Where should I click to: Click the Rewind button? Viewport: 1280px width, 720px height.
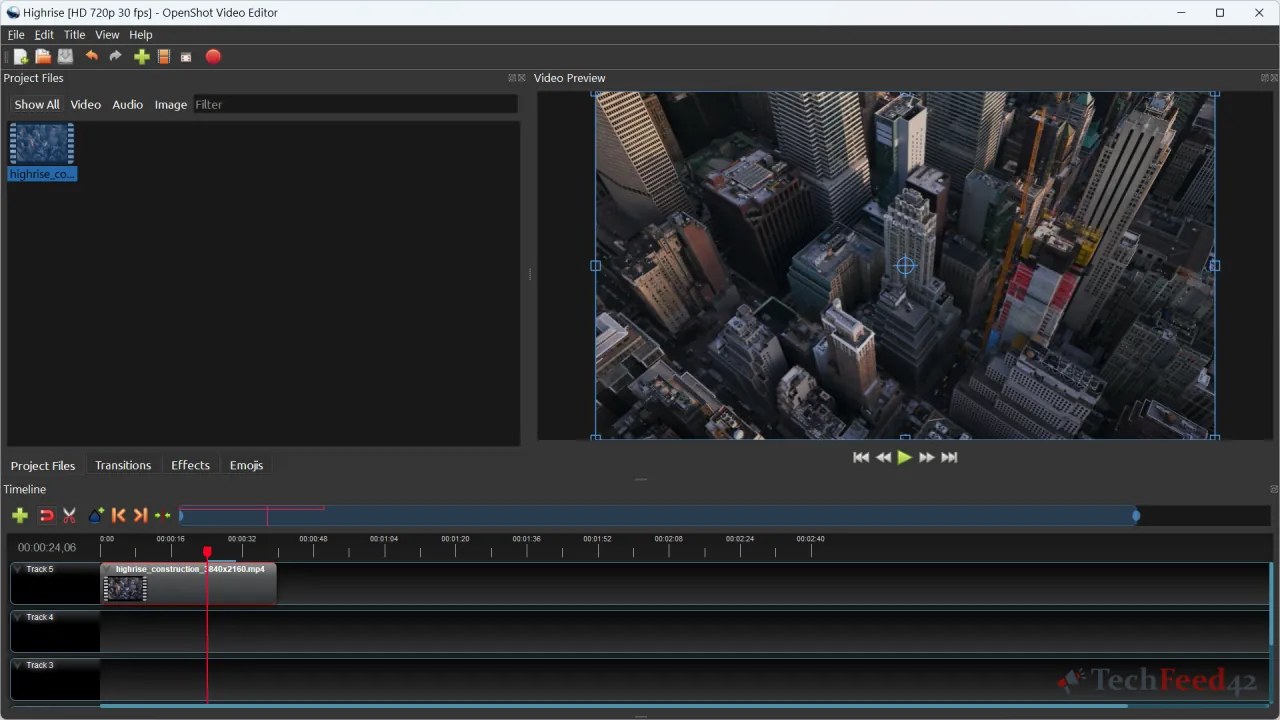pyautogui.click(x=883, y=457)
